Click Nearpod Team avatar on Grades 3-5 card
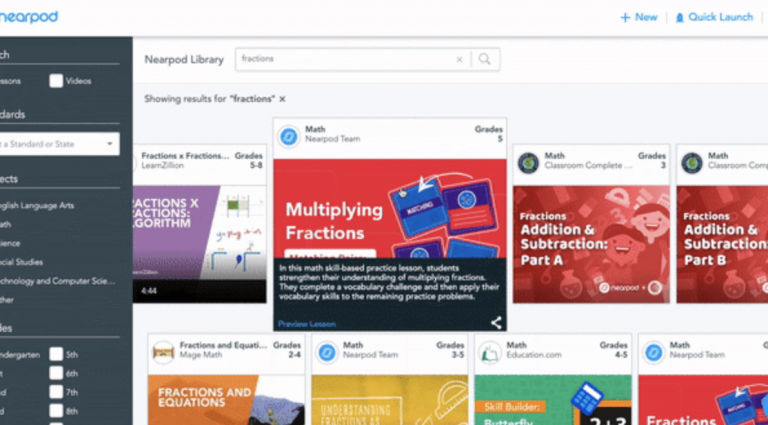768x425 pixels. click(x=327, y=352)
